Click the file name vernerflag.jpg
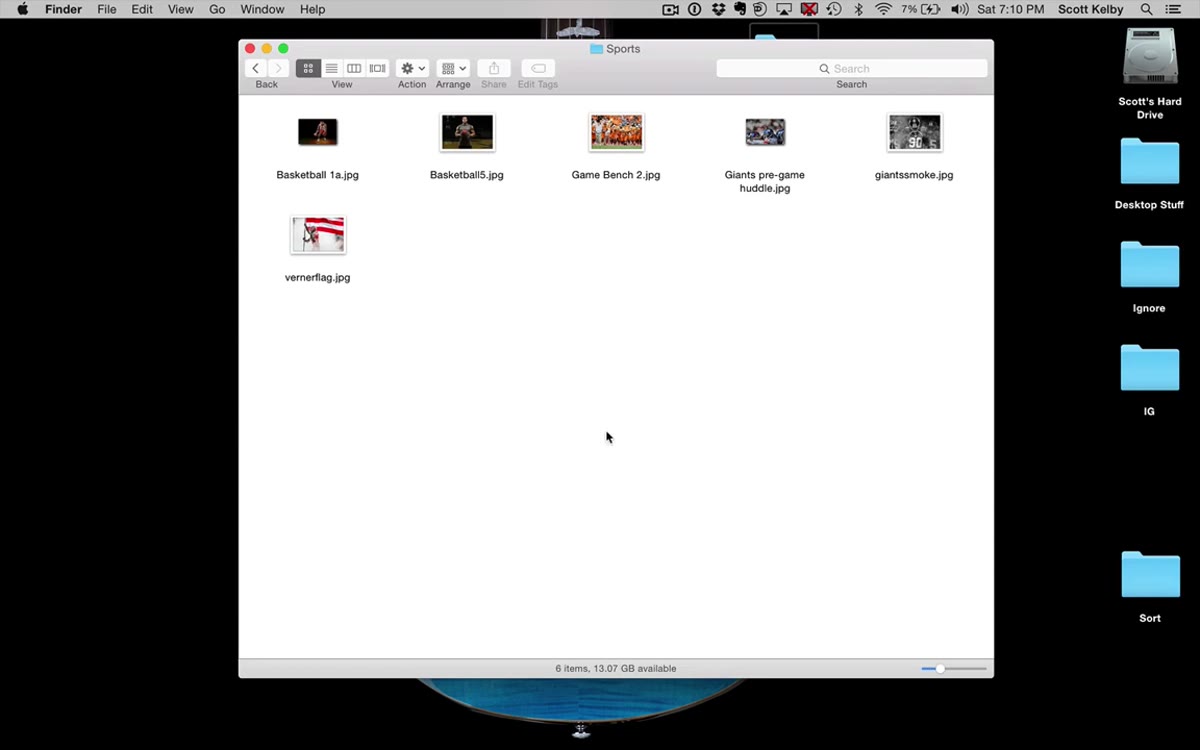 [x=318, y=278]
